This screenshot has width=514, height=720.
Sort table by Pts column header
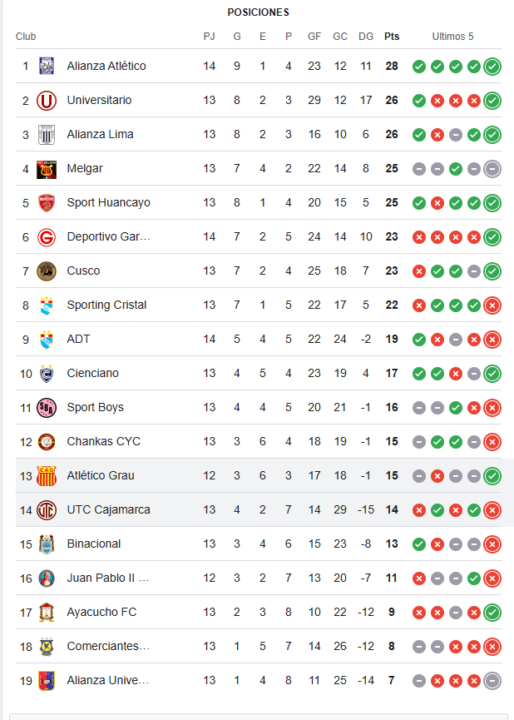(x=392, y=37)
